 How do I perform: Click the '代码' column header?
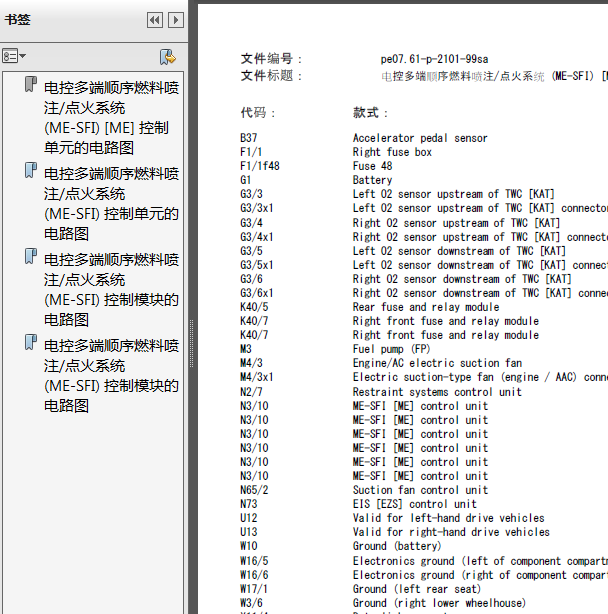258,113
